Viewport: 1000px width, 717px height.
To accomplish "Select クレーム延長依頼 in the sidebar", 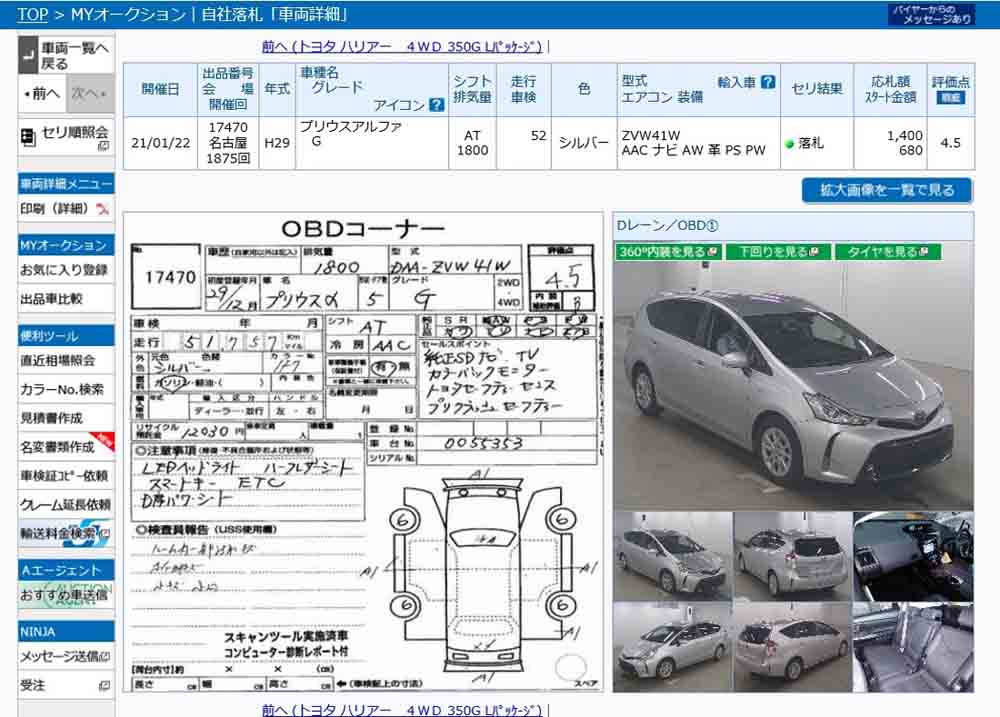I will (x=66, y=505).
